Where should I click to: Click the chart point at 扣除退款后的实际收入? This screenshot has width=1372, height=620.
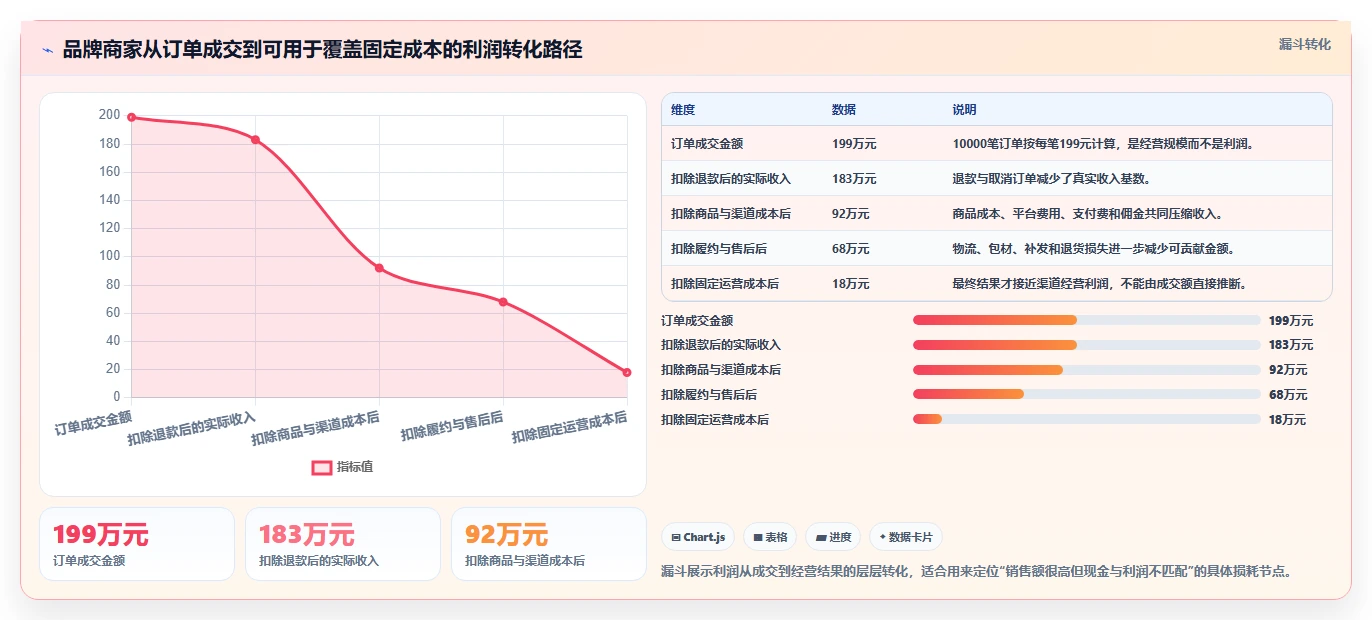coord(256,140)
